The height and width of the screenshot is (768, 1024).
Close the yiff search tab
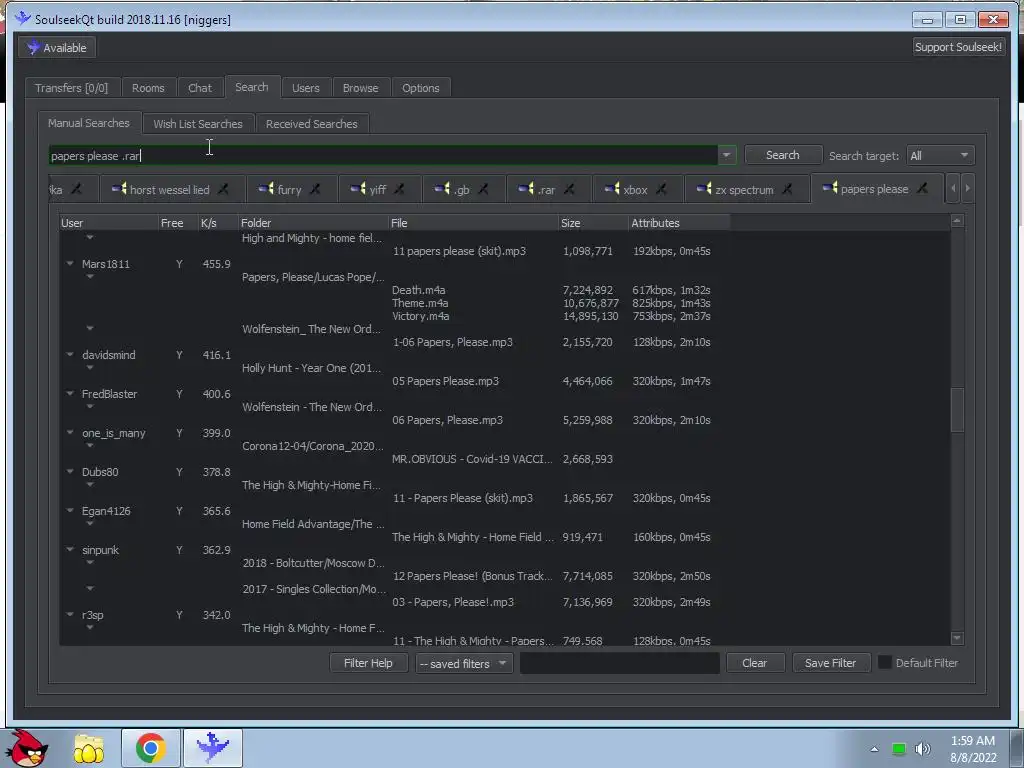400,189
